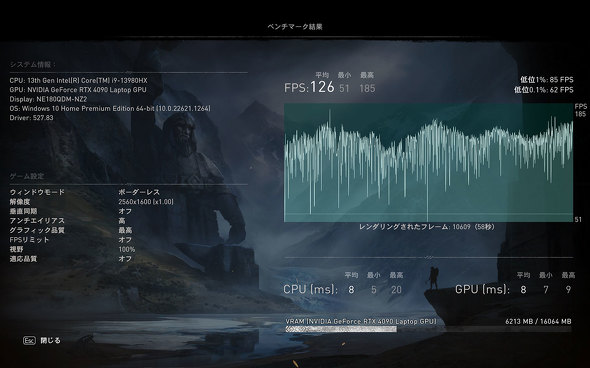Click the 視野 setting label

click(16, 249)
